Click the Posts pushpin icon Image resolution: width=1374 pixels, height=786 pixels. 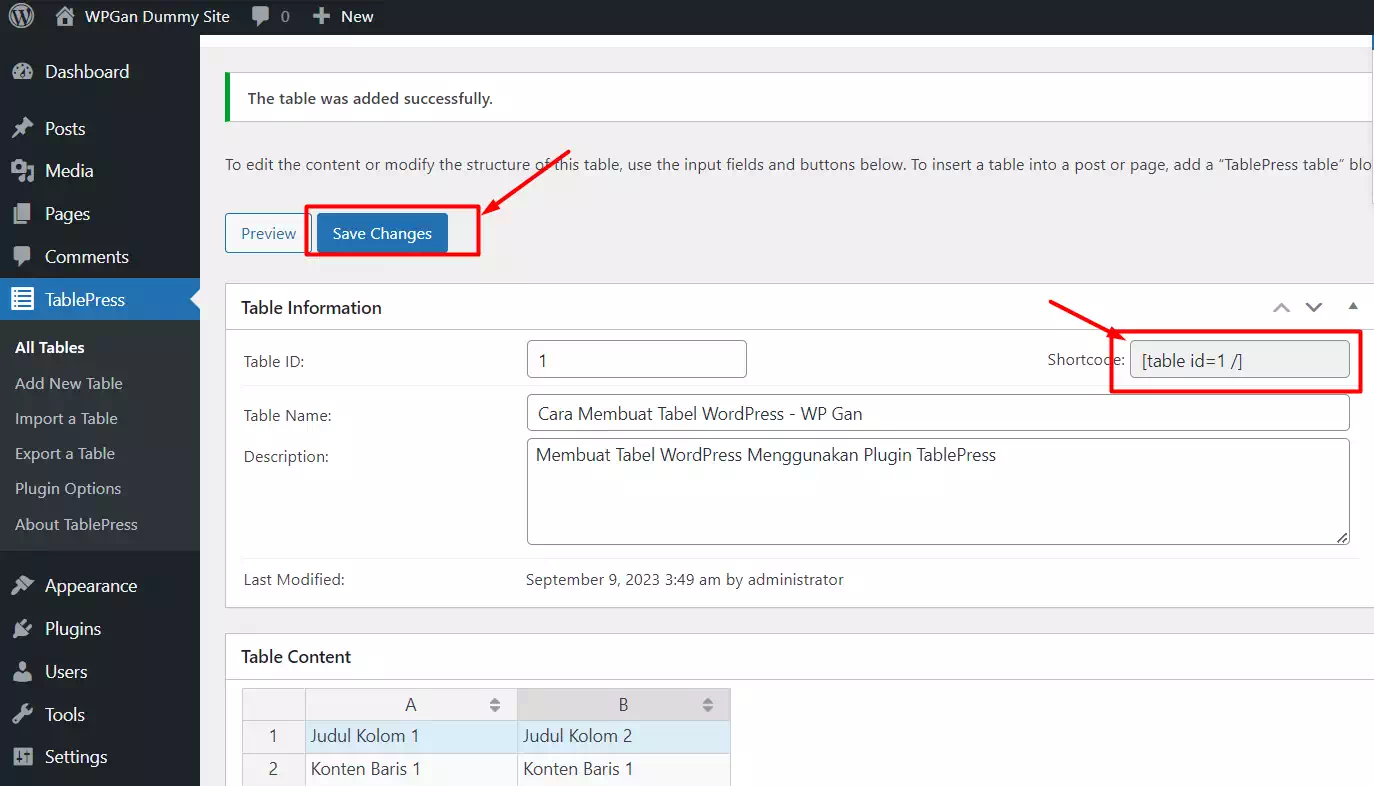tap(23, 129)
